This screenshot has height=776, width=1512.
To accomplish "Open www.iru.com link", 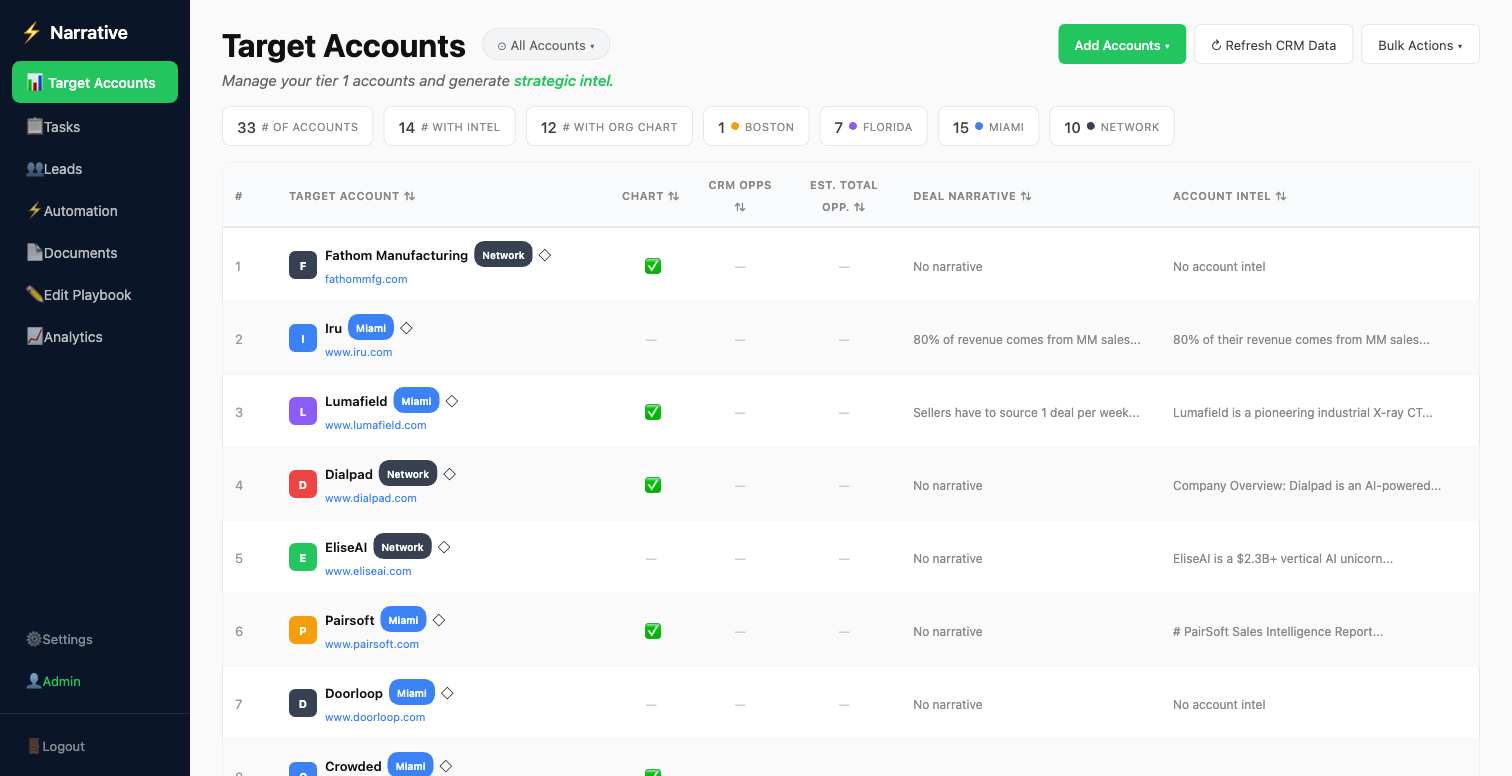I will pyautogui.click(x=358, y=352).
